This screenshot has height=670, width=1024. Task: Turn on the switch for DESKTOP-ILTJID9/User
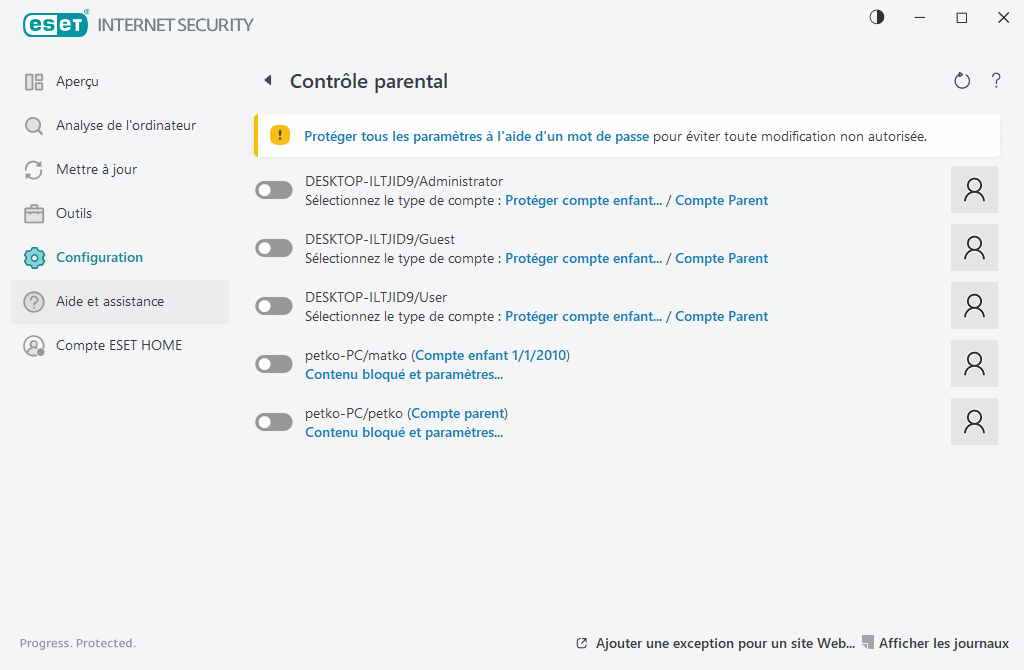[x=274, y=306]
